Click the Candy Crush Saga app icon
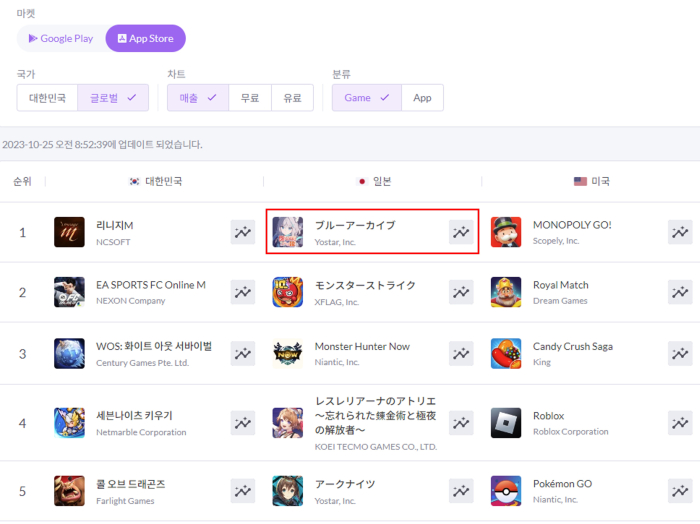Viewport: 700px width, 524px height. [506, 353]
